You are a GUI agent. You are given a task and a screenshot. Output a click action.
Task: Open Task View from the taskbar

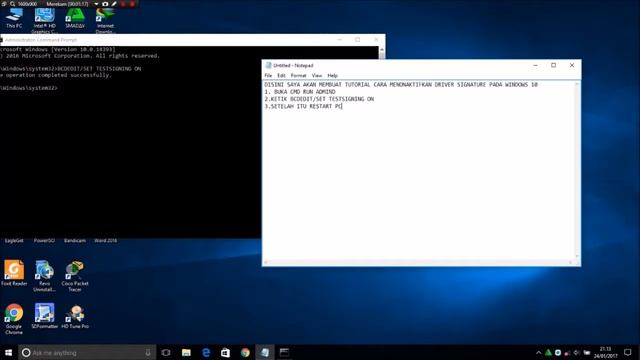(166, 353)
